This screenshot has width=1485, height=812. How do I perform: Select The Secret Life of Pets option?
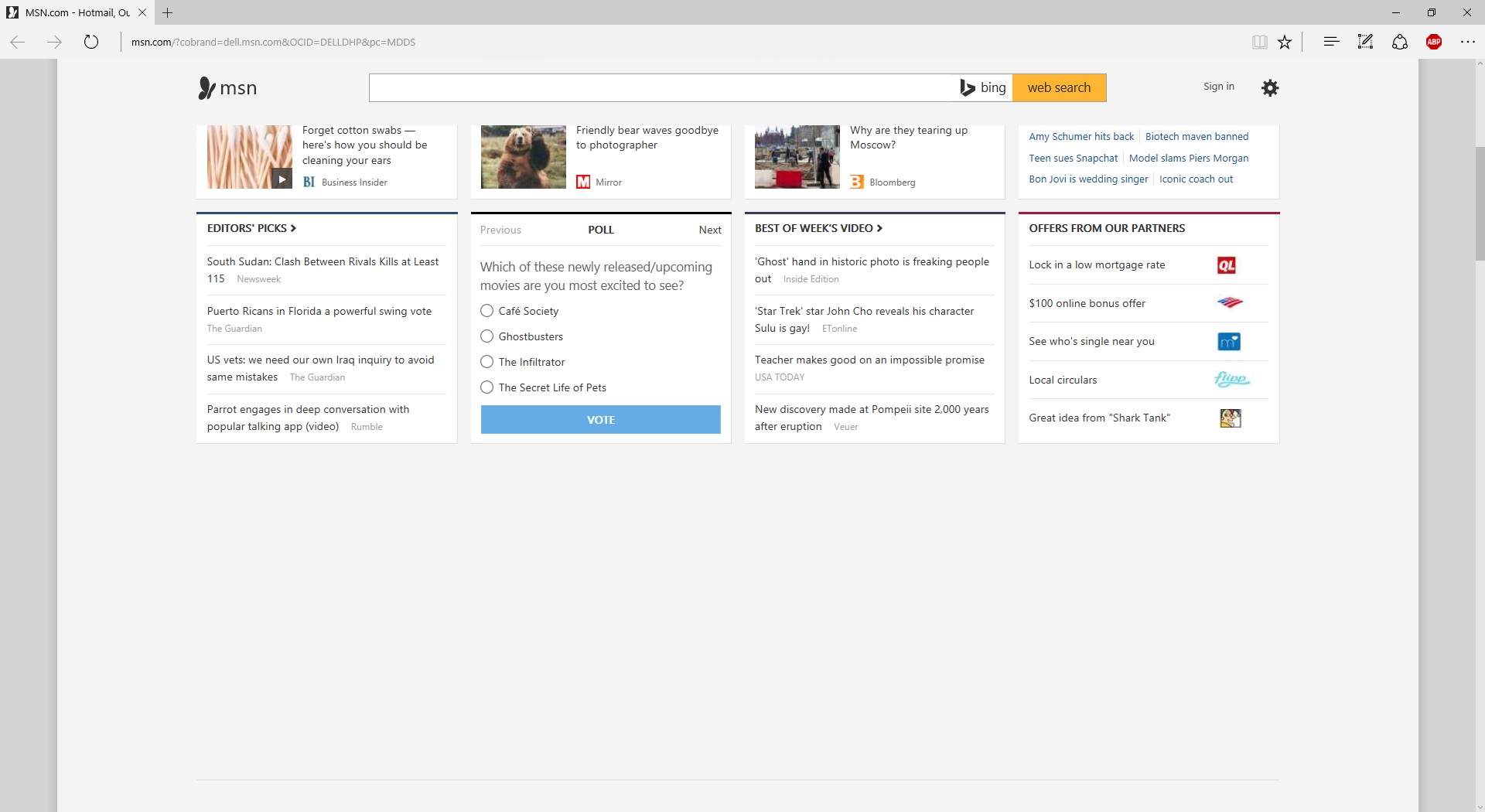tap(487, 387)
